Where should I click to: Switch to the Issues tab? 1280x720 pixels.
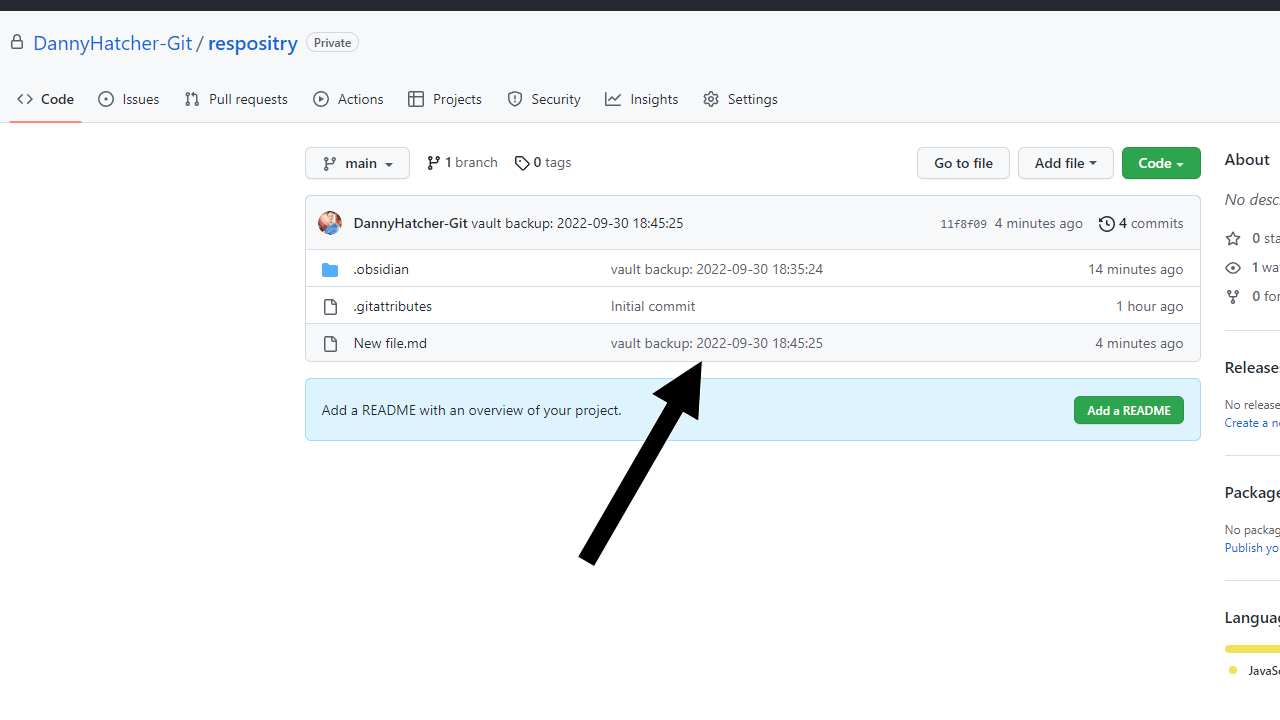point(129,99)
